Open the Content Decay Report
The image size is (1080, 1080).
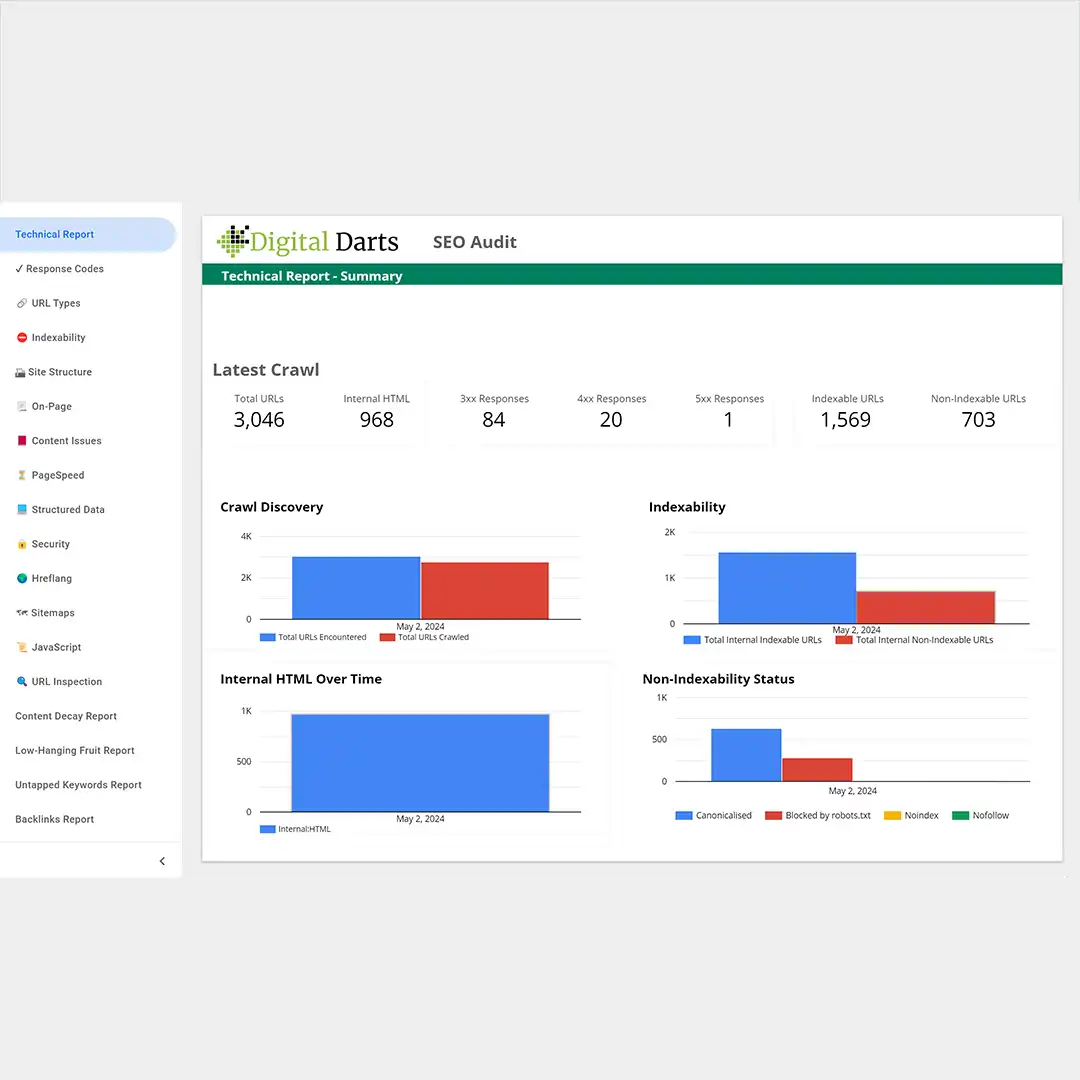tap(66, 716)
